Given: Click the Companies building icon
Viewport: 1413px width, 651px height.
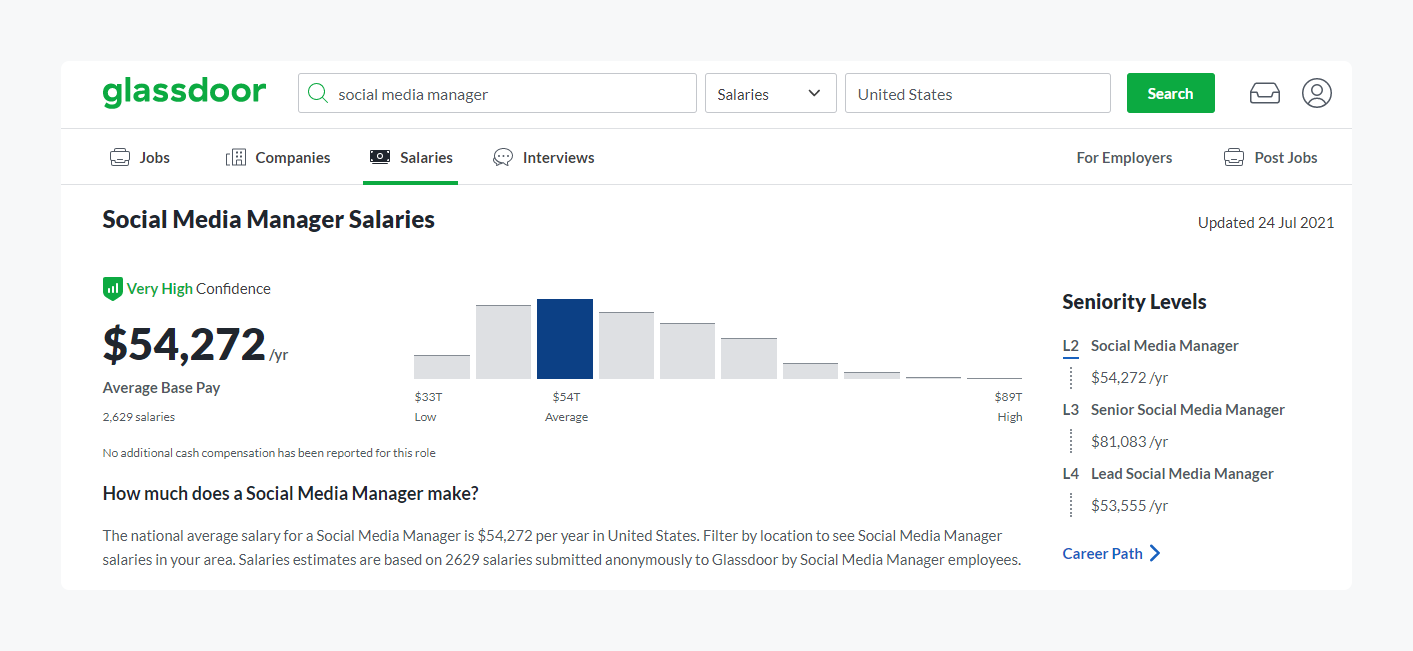Looking at the screenshot, I should pyautogui.click(x=236, y=157).
